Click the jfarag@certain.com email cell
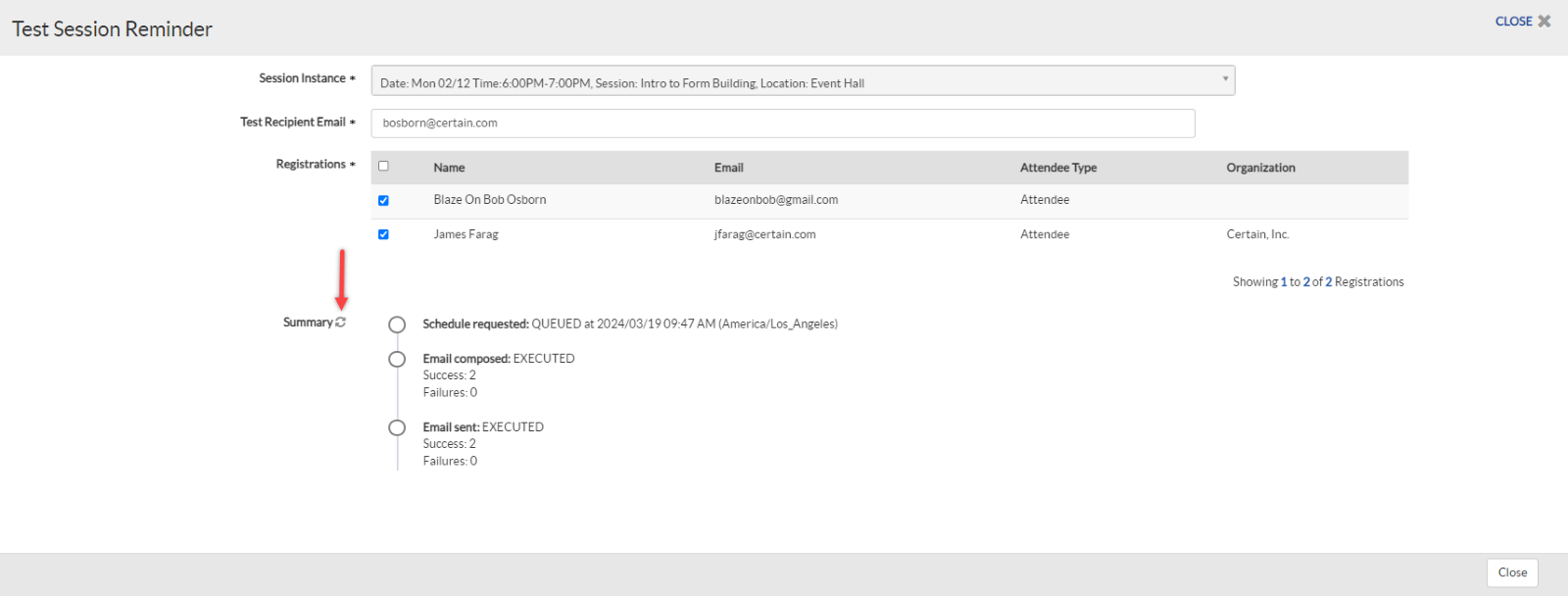The height and width of the screenshot is (596, 1568). click(x=764, y=234)
